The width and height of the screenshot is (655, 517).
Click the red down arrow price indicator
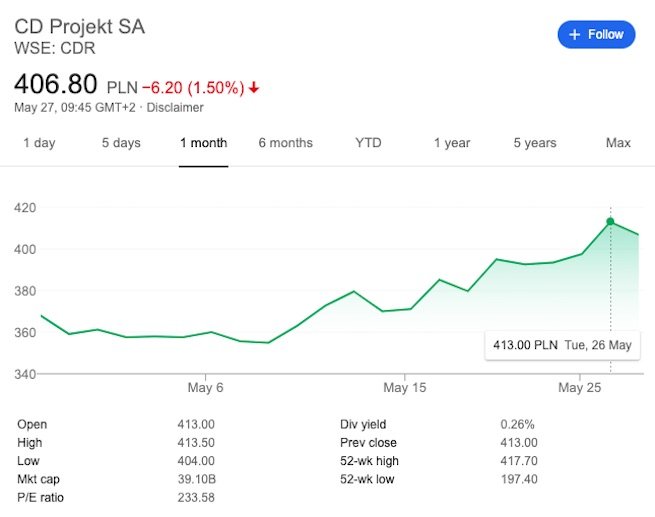254,88
